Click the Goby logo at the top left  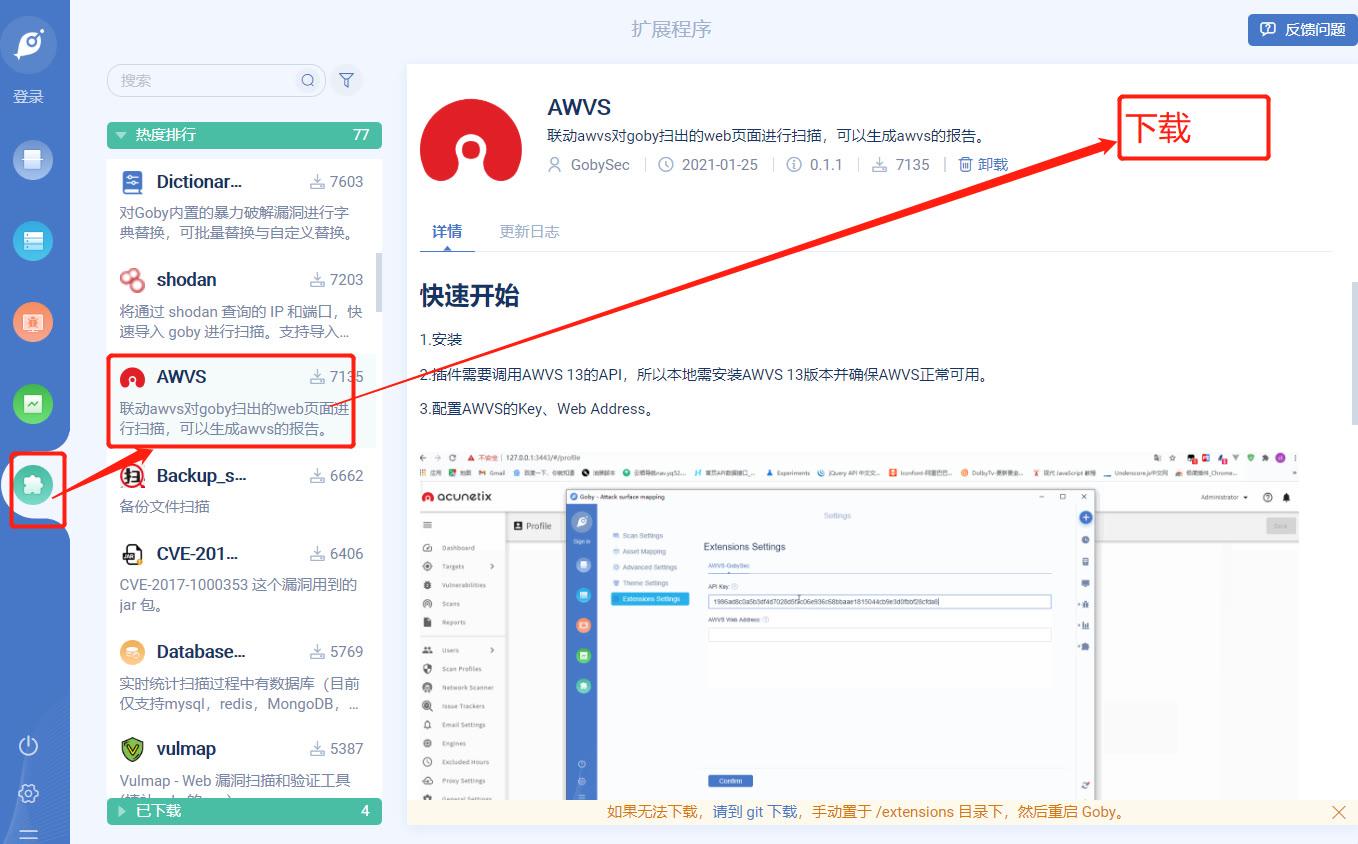pos(33,44)
